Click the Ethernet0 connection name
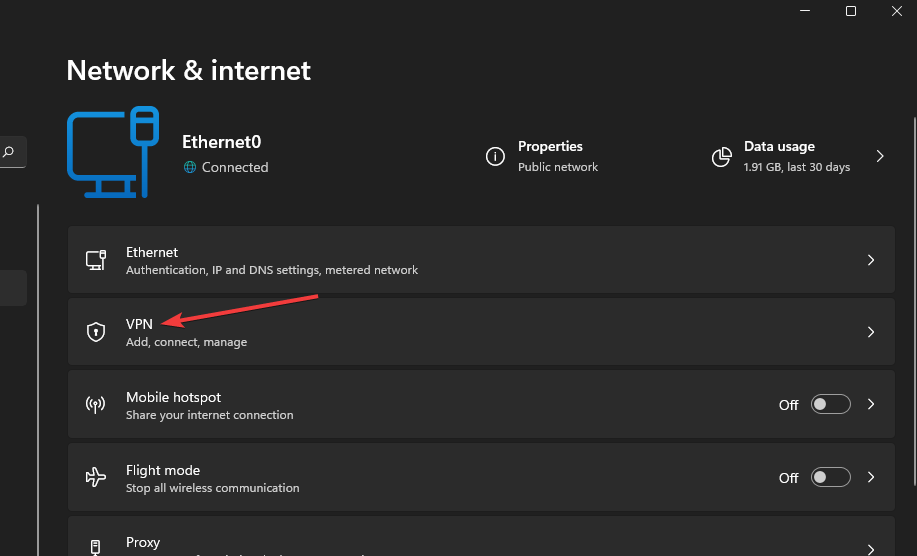 (222, 141)
